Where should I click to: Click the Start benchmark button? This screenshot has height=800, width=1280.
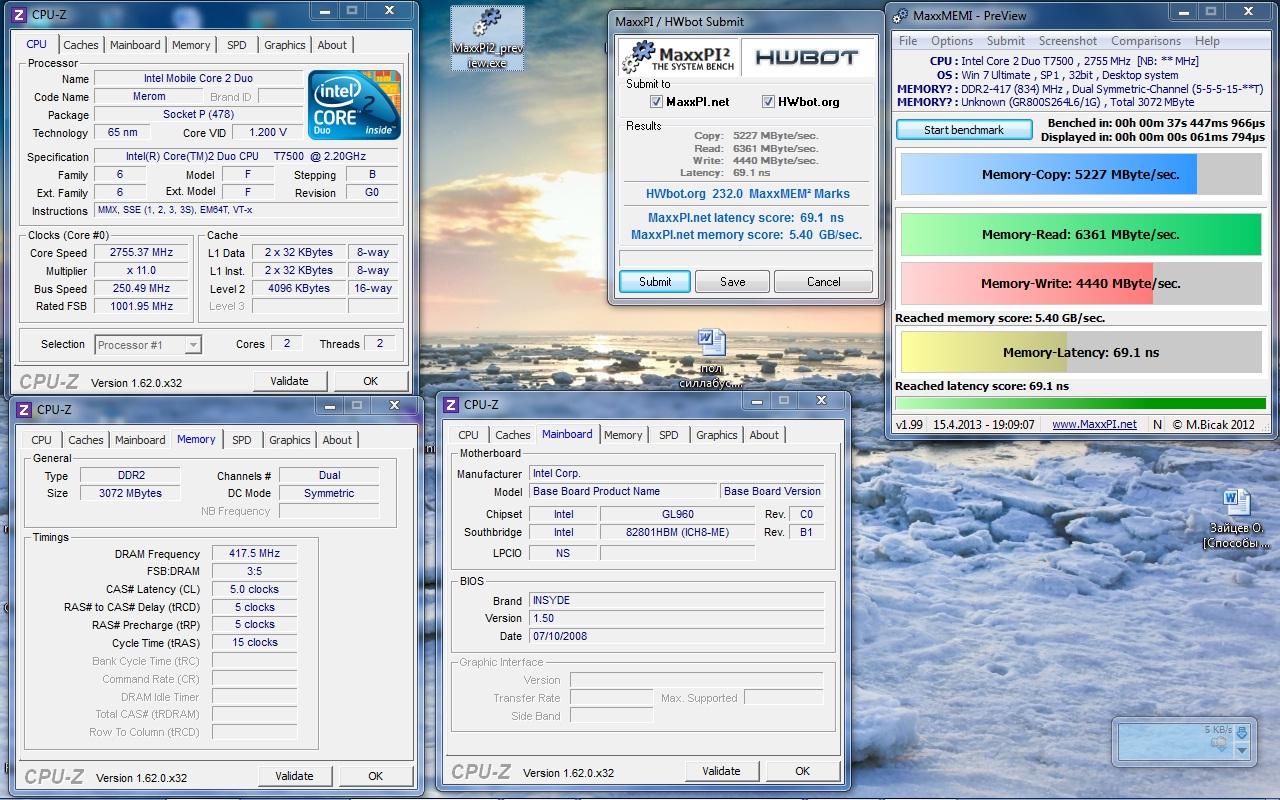pyautogui.click(x=964, y=130)
